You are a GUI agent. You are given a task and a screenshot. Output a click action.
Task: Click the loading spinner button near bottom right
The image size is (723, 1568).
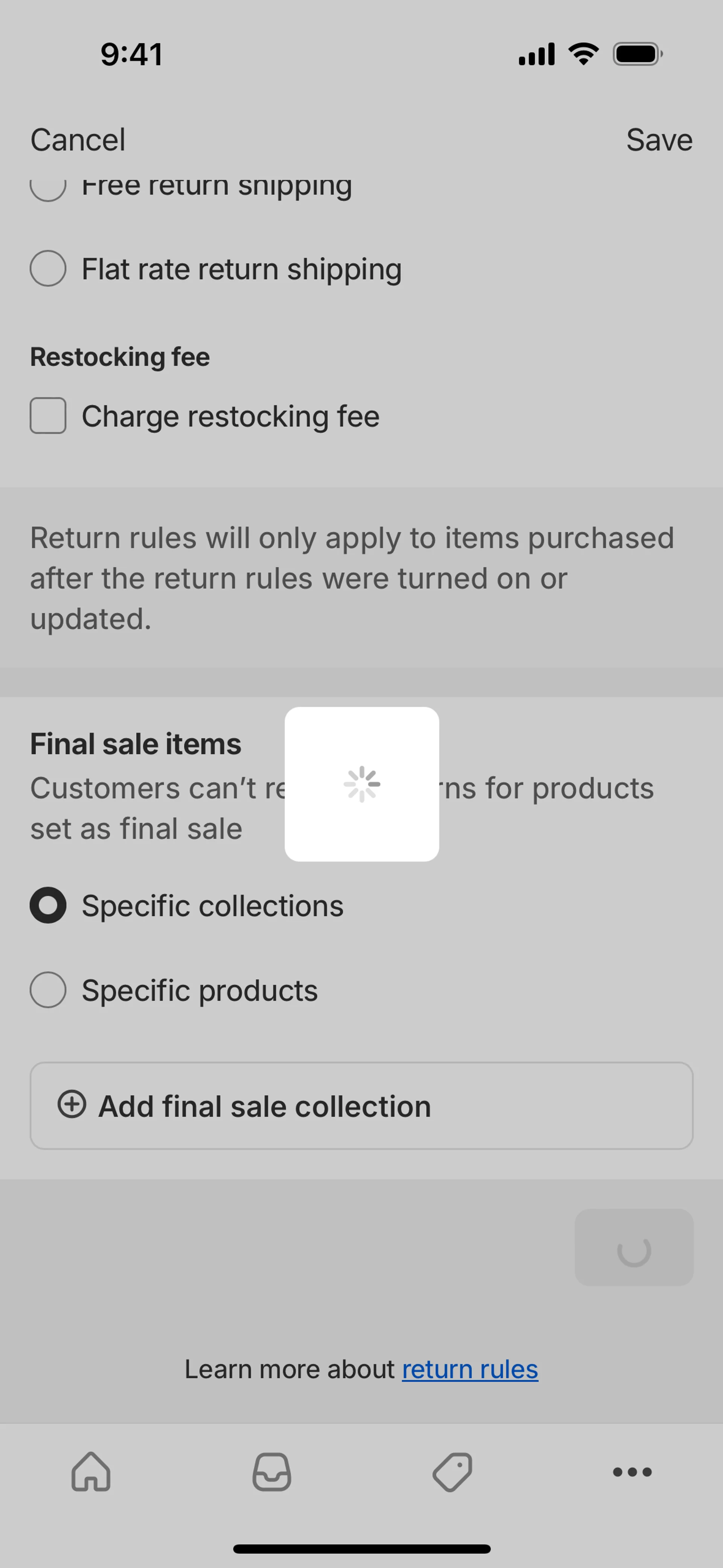click(x=633, y=1248)
